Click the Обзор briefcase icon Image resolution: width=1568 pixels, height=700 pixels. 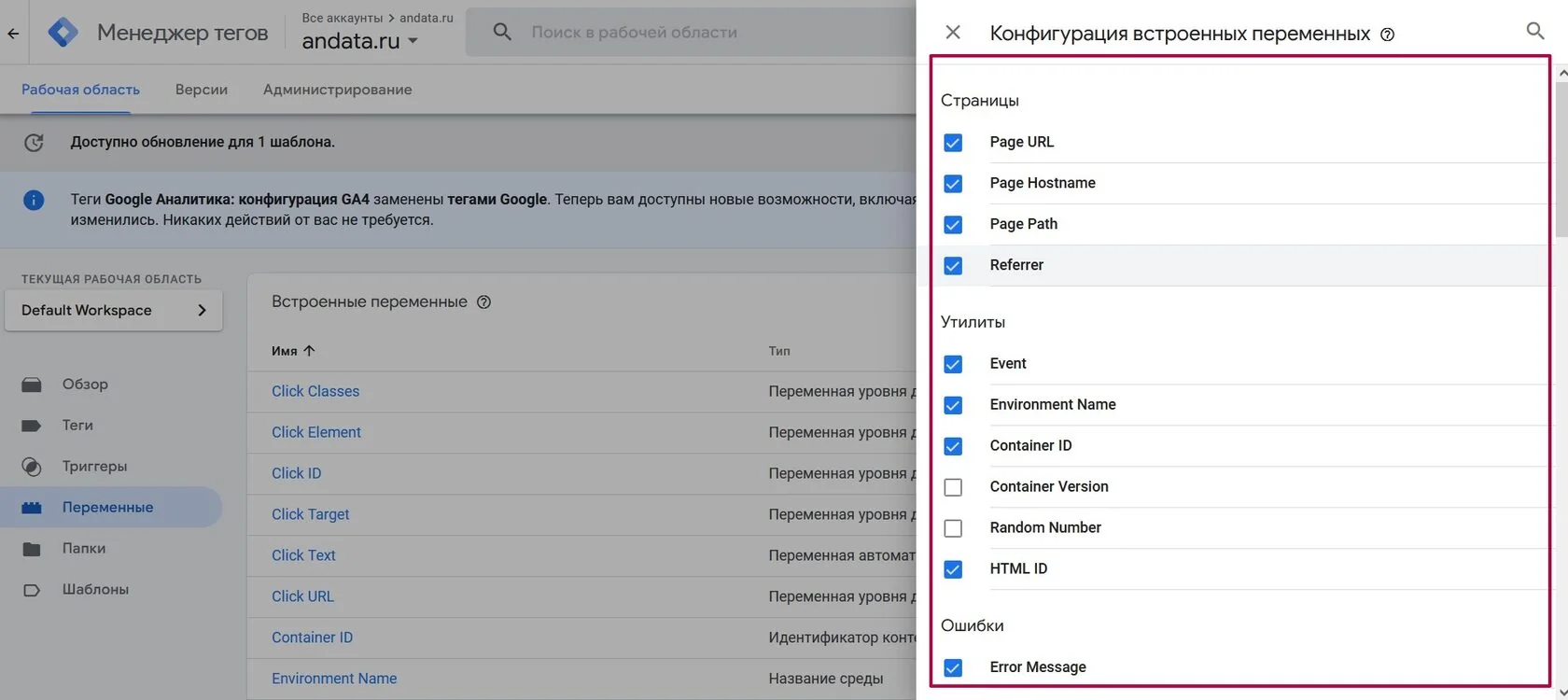coord(32,385)
